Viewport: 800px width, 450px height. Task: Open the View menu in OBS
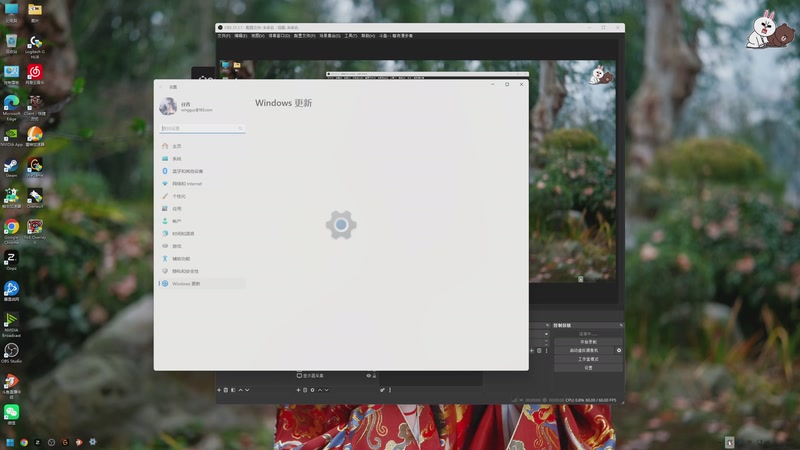pyautogui.click(x=258, y=36)
